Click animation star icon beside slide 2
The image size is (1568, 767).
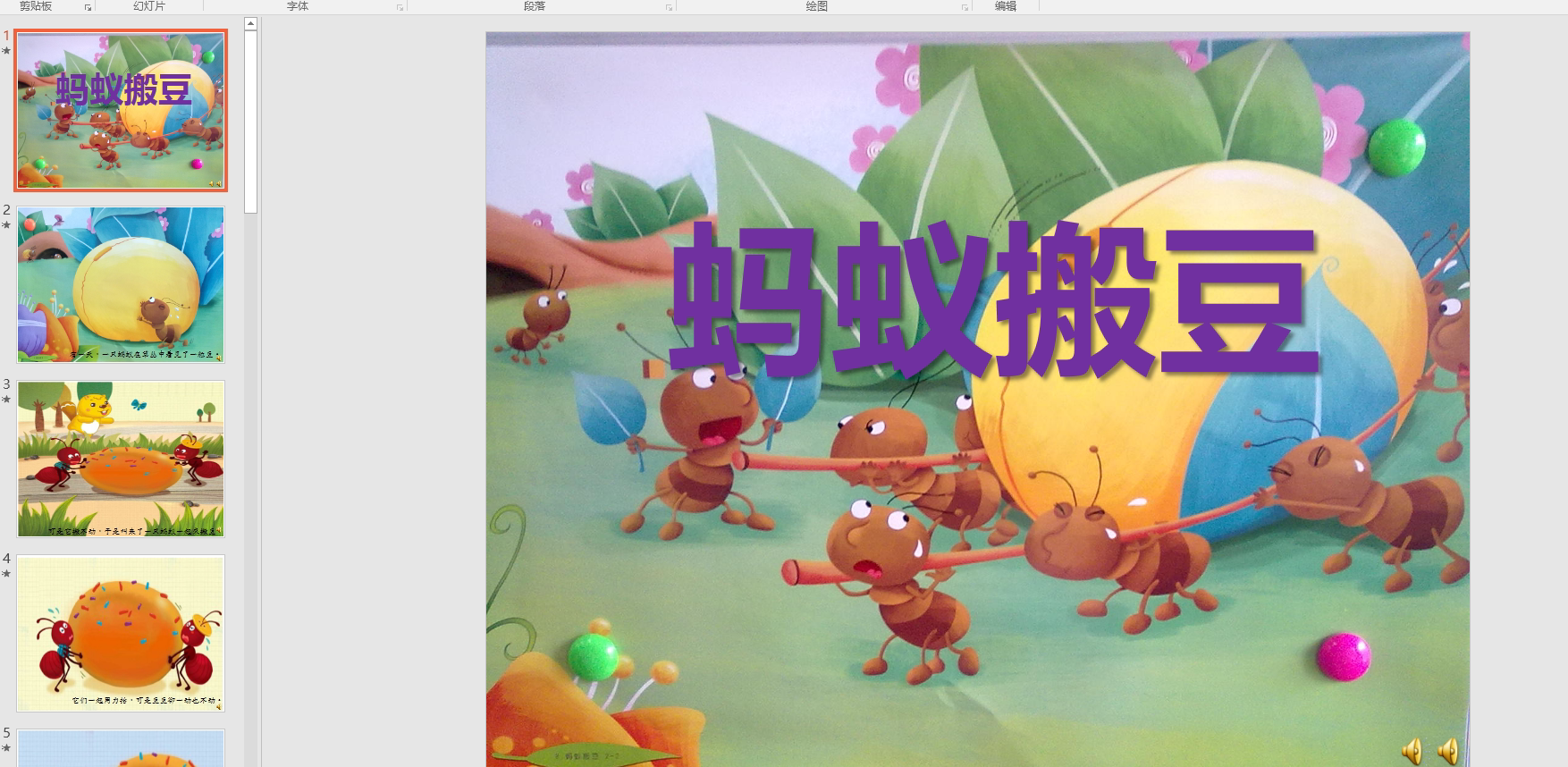pos(6,225)
